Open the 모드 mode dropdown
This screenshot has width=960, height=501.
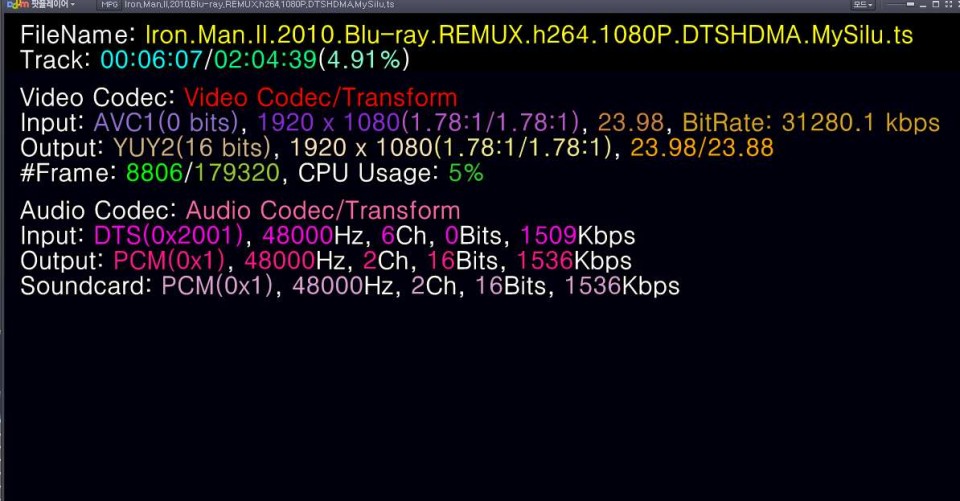pyautogui.click(x=862, y=5)
